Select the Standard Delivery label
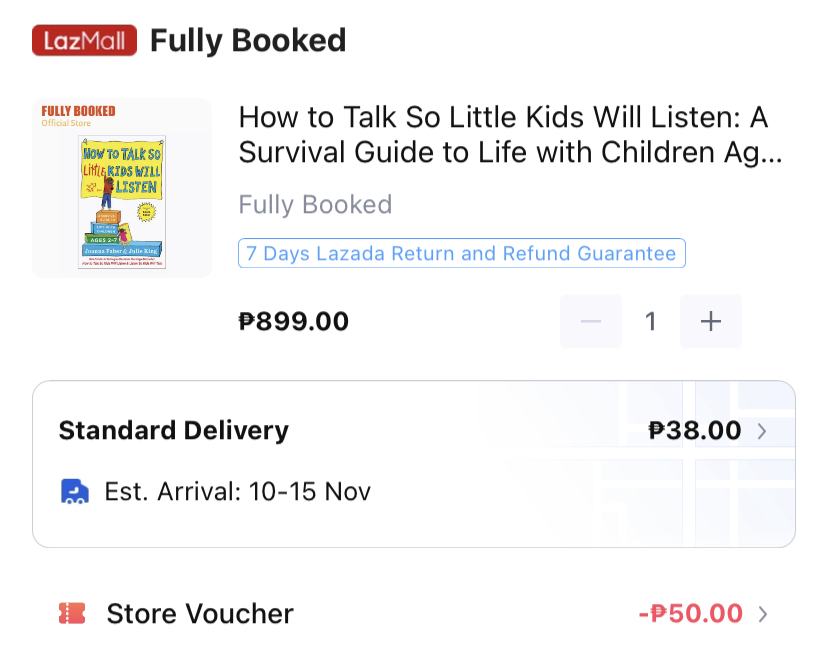This screenshot has width=828, height=669. tap(174, 431)
